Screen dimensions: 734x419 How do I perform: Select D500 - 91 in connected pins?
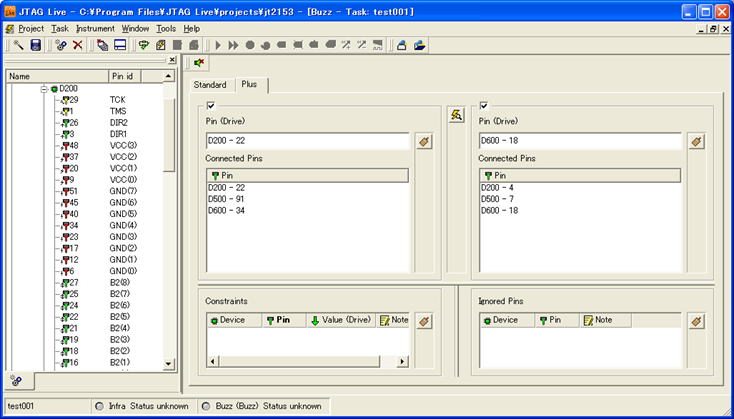226,199
